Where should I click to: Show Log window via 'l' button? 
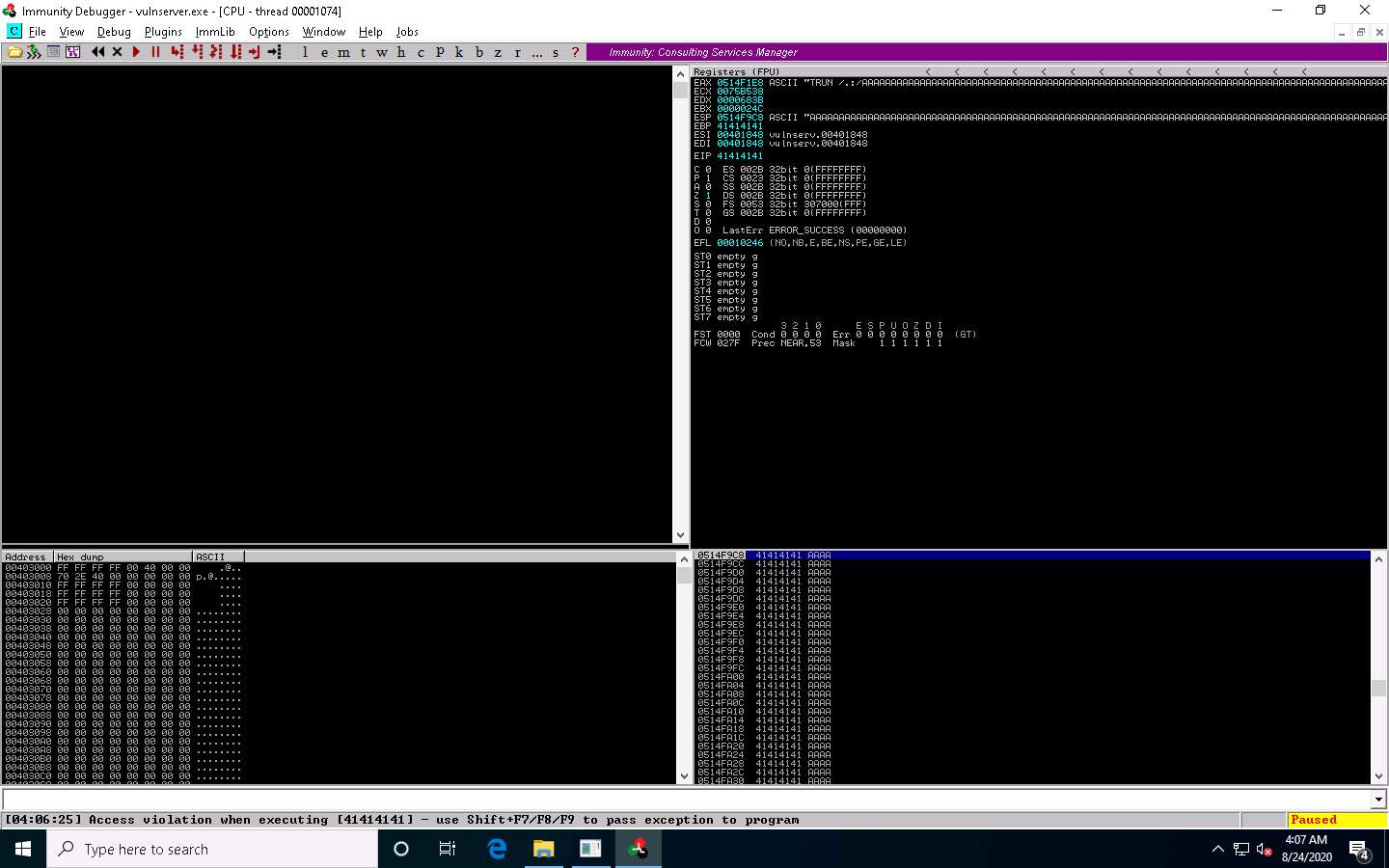tap(305, 52)
